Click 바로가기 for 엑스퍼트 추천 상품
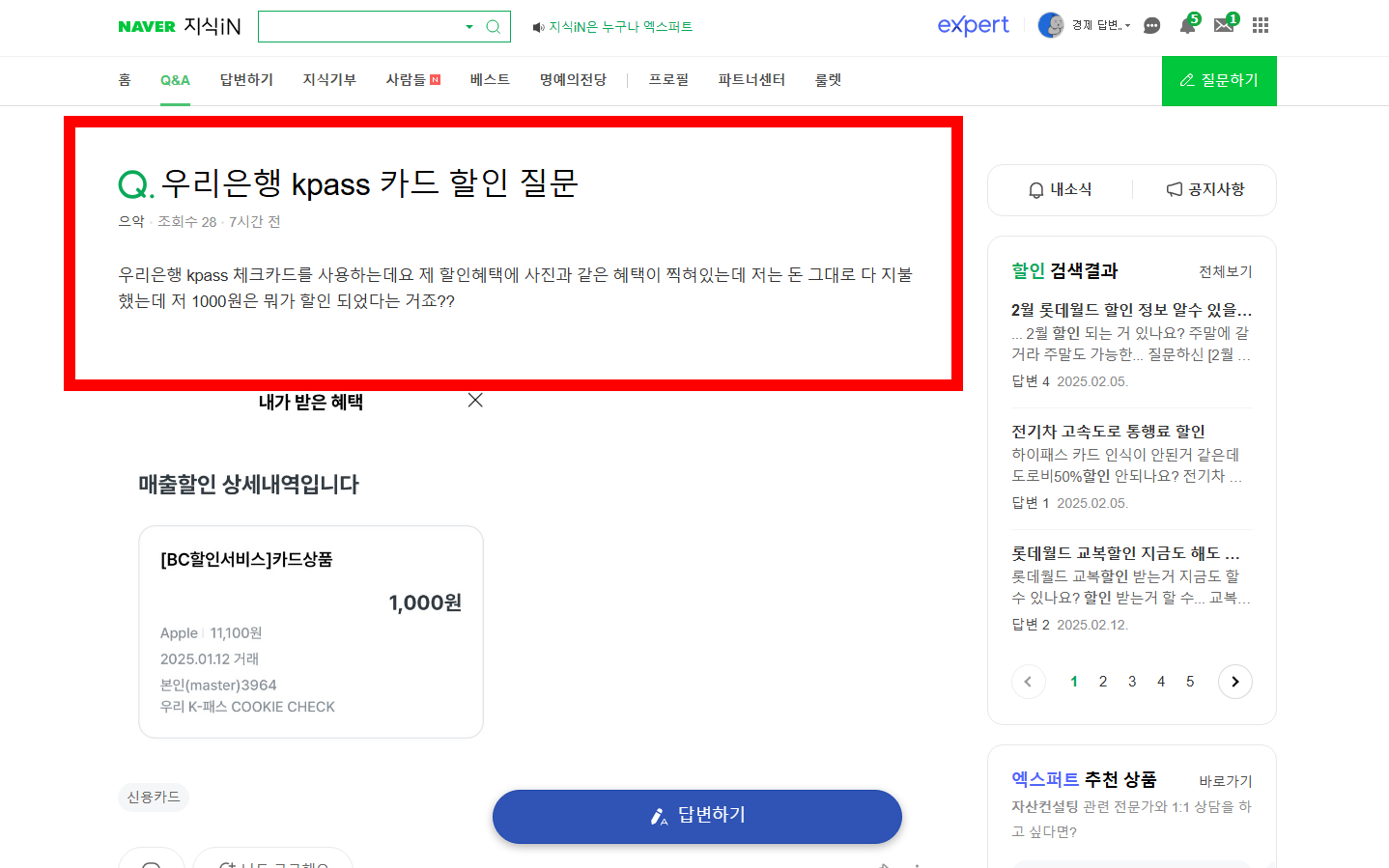Viewport: 1389px width, 868px height. 1225,781
